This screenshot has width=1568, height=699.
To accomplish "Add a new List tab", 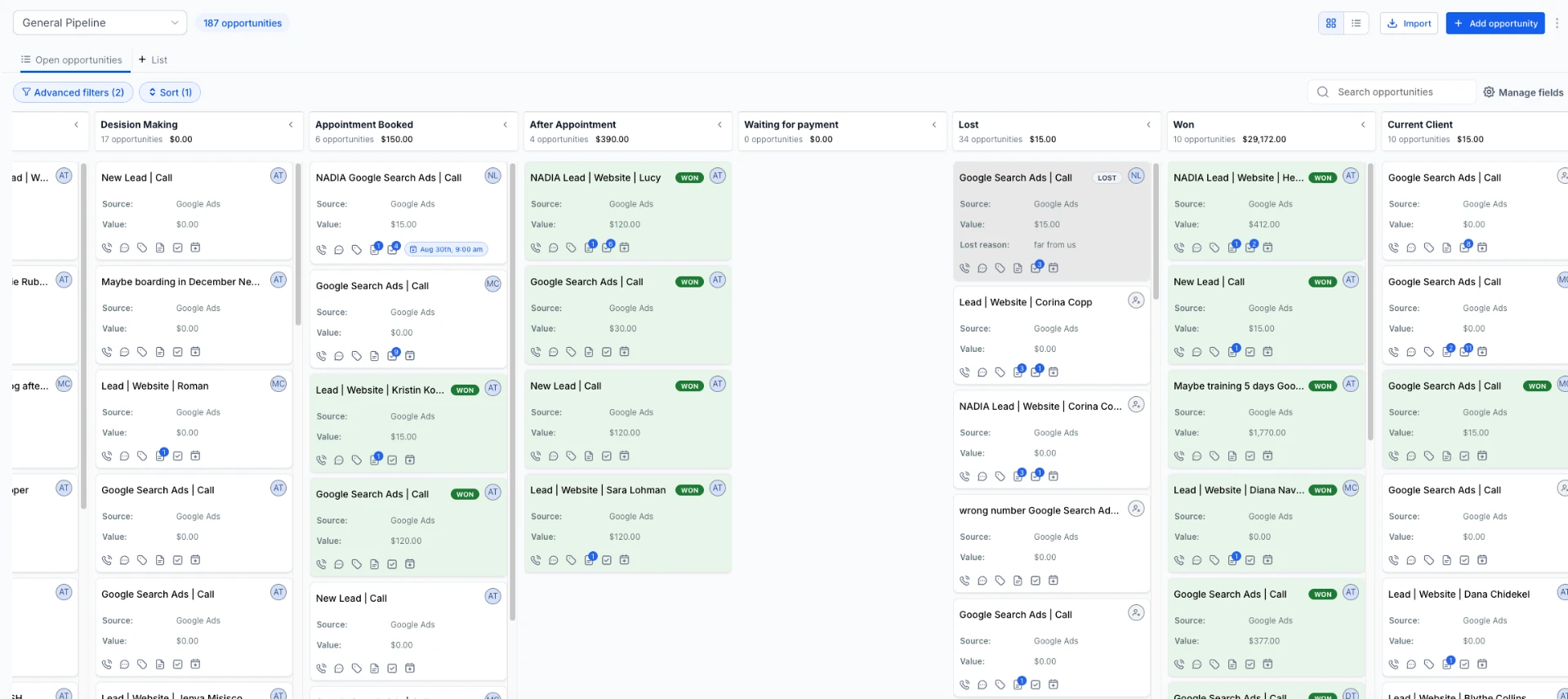I will pyautogui.click(x=153, y=60).
